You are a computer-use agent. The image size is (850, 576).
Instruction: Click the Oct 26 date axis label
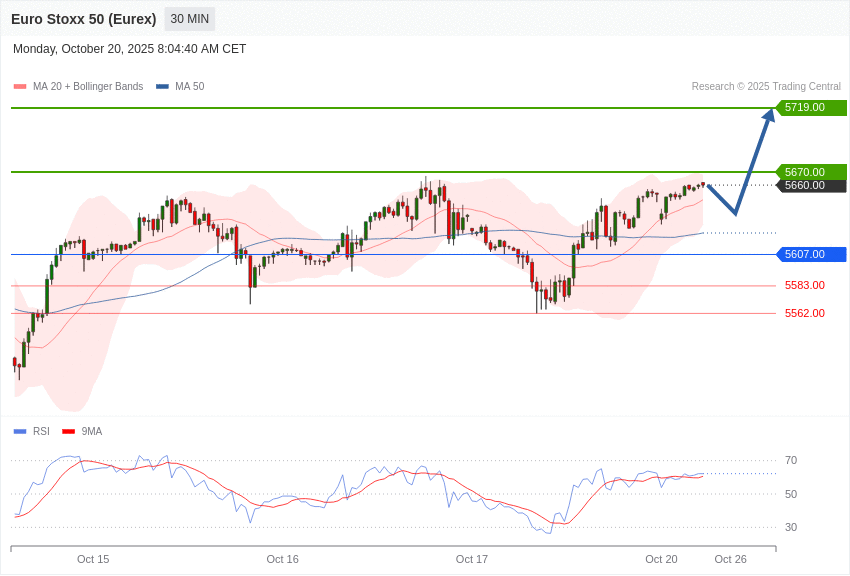click(x=730, y=559)
